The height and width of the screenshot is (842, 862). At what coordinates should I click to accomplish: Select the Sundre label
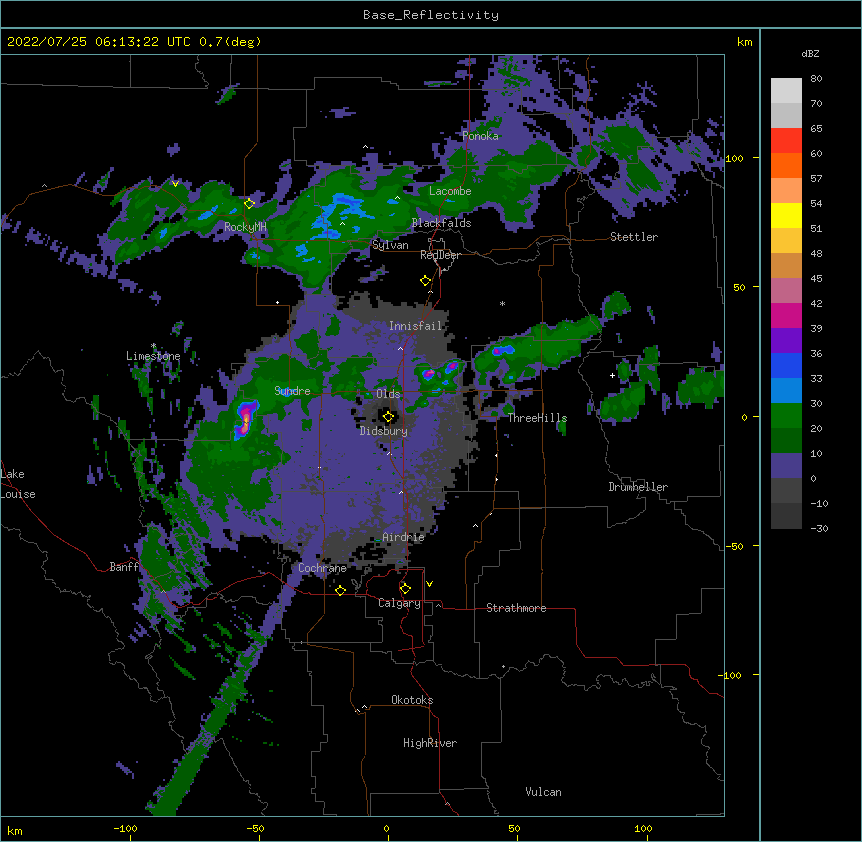coord(292,391)
